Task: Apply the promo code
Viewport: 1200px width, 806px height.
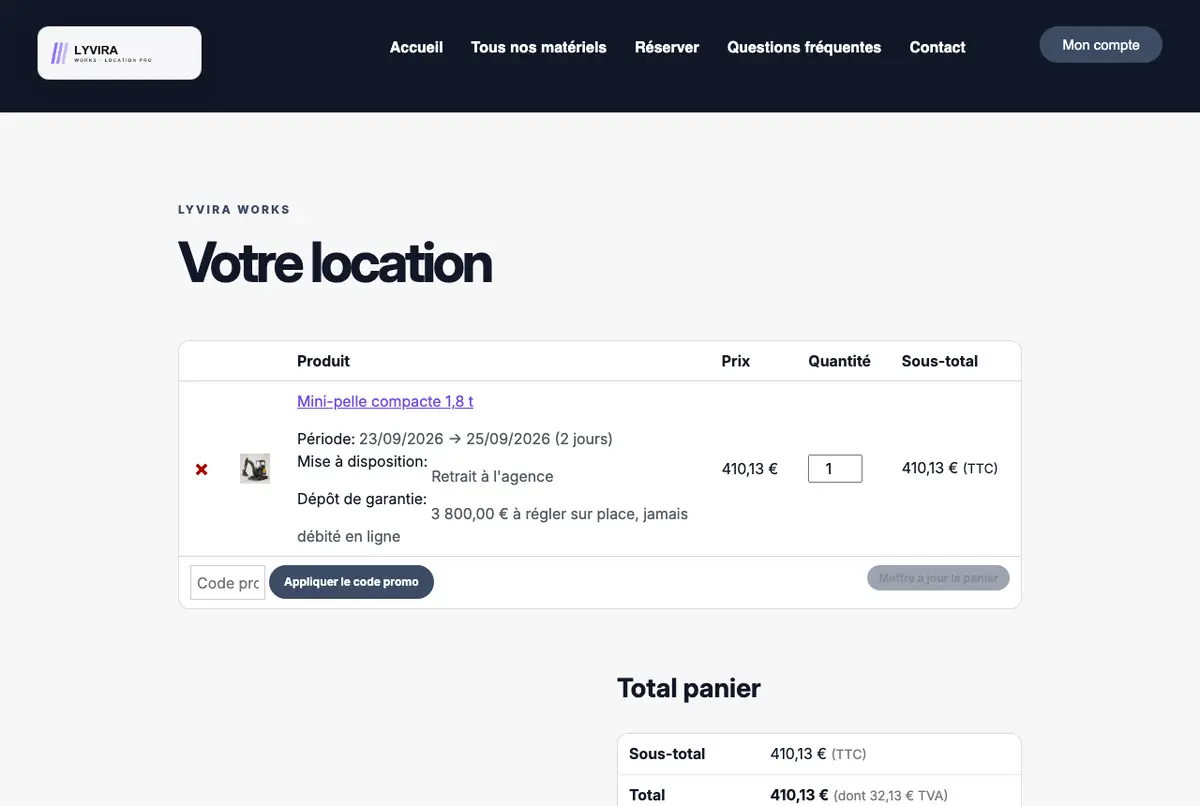Action: [x=351, y=582]
